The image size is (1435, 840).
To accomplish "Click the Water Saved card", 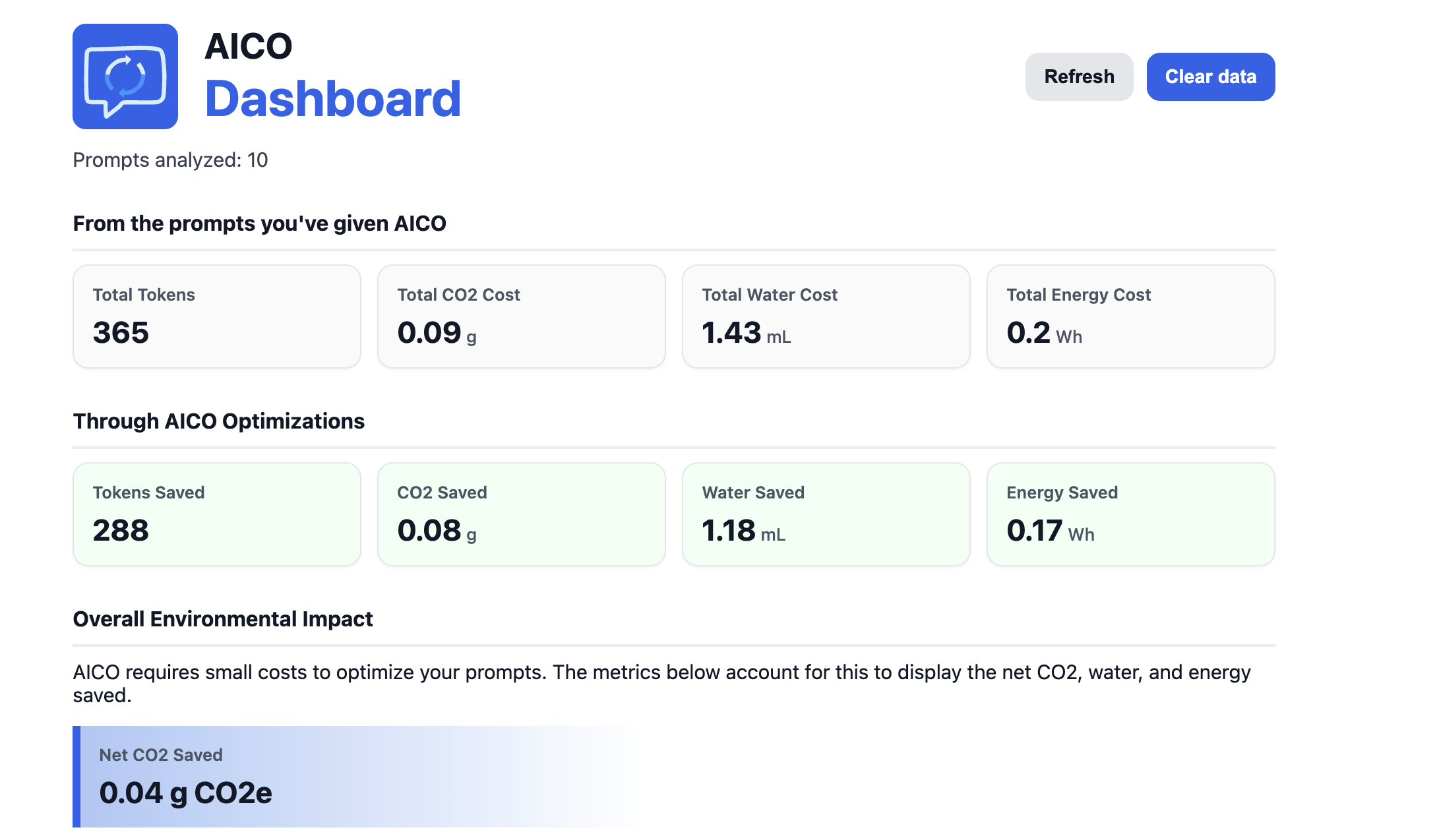I will (826, 514).
